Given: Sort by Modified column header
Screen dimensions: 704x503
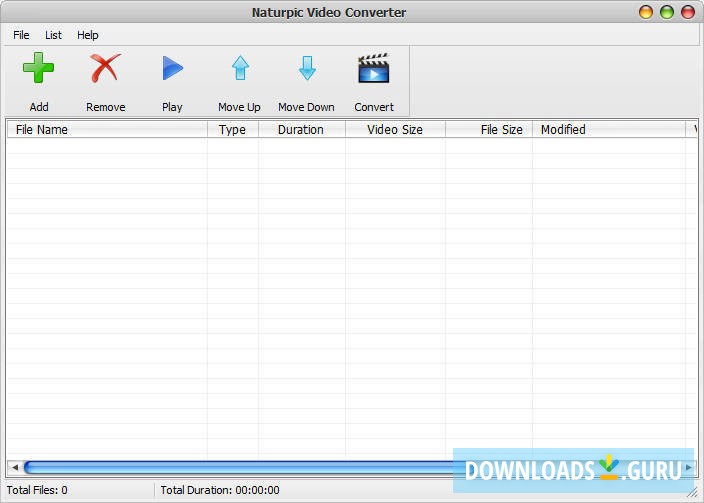Looking at the screenshot, I should pos(609,130).
